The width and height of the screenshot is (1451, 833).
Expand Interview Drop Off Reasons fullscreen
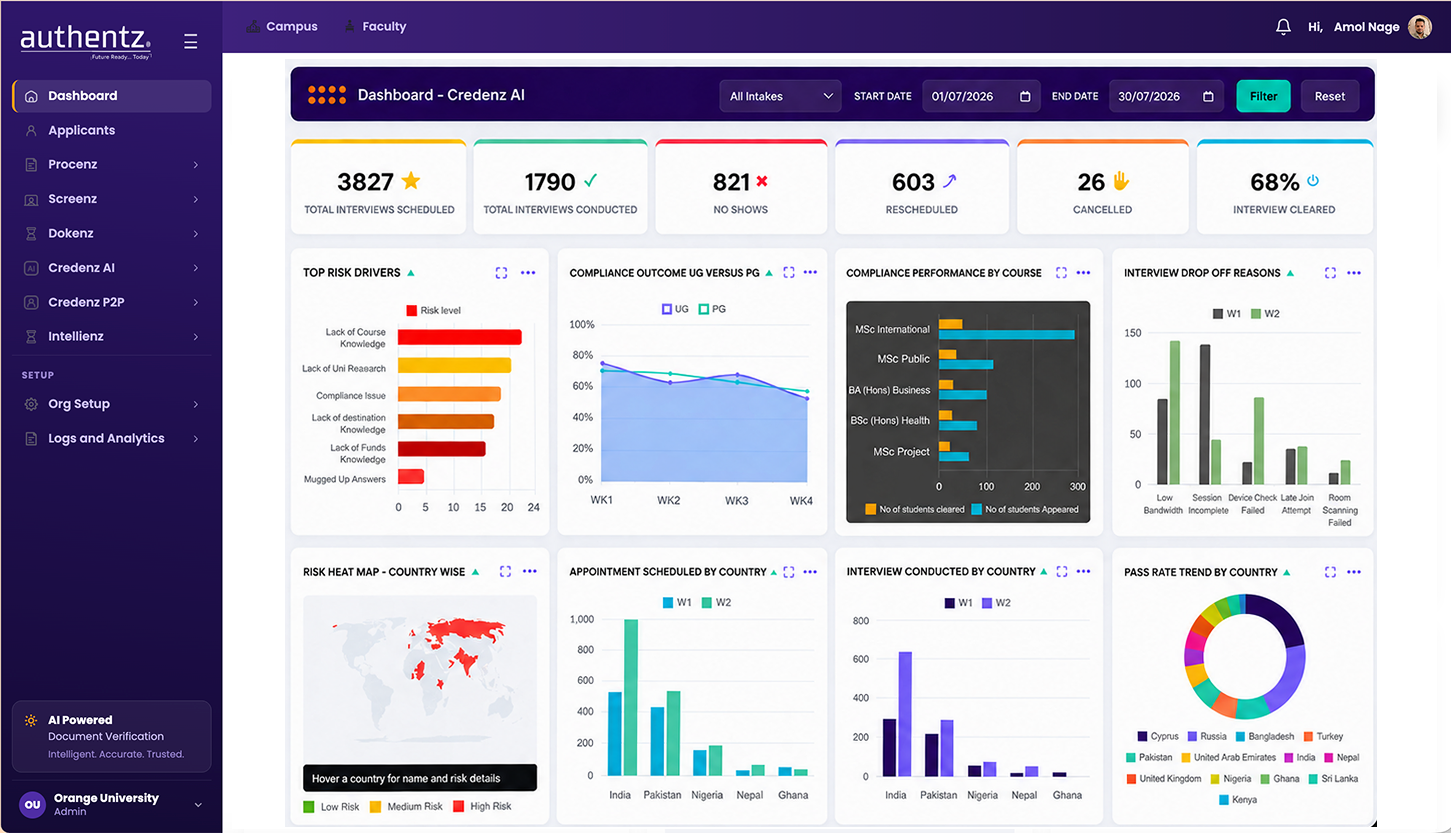tap(1330, 272)
